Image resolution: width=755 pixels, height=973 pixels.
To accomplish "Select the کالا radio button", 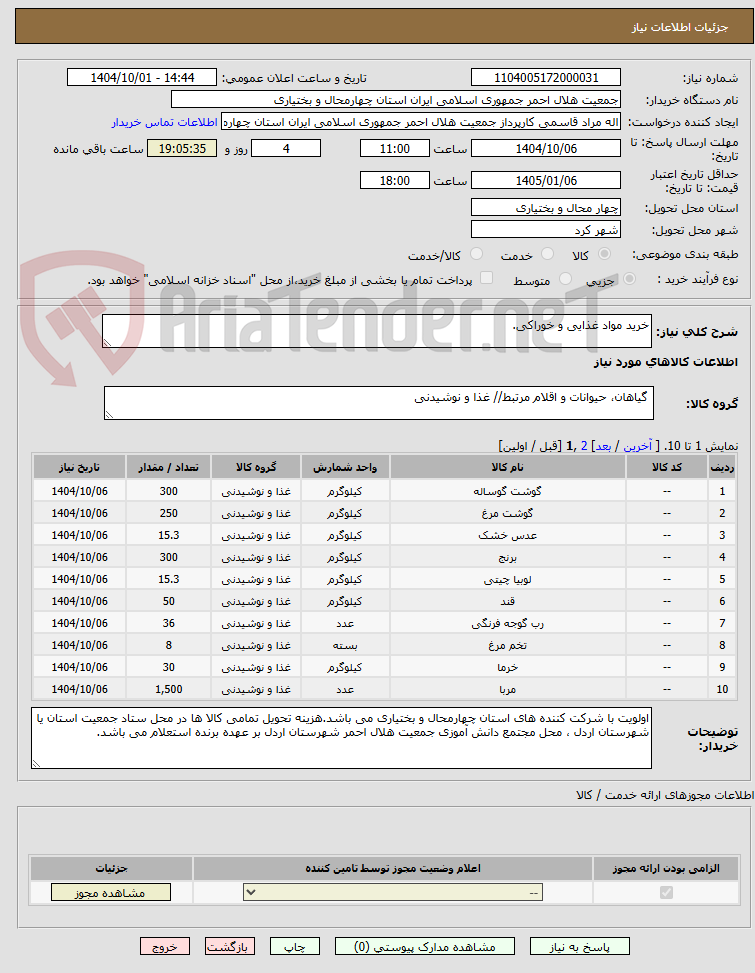I will [x=604, y=254].
